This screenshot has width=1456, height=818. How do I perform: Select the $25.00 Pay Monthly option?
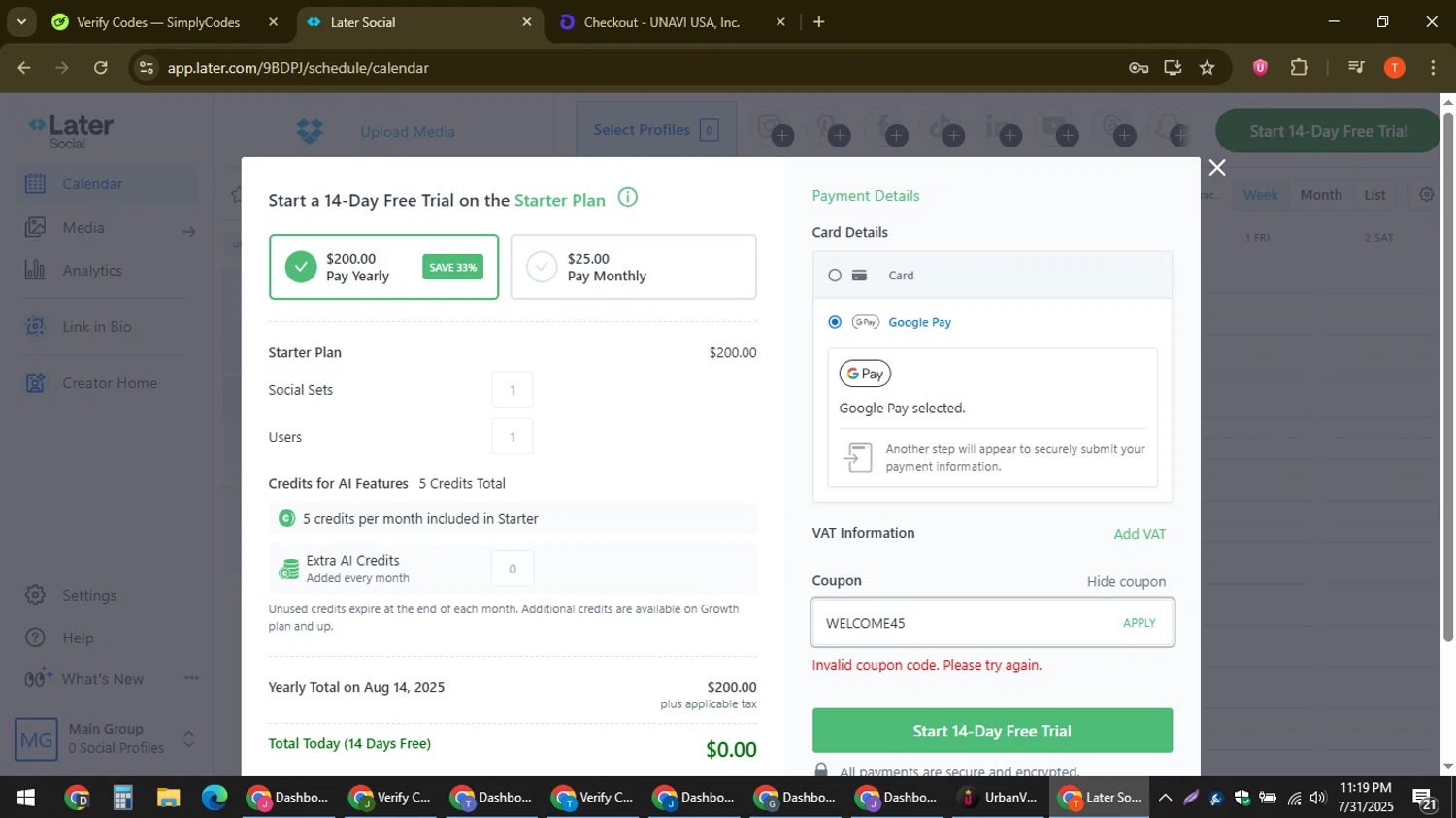point(633,267)
